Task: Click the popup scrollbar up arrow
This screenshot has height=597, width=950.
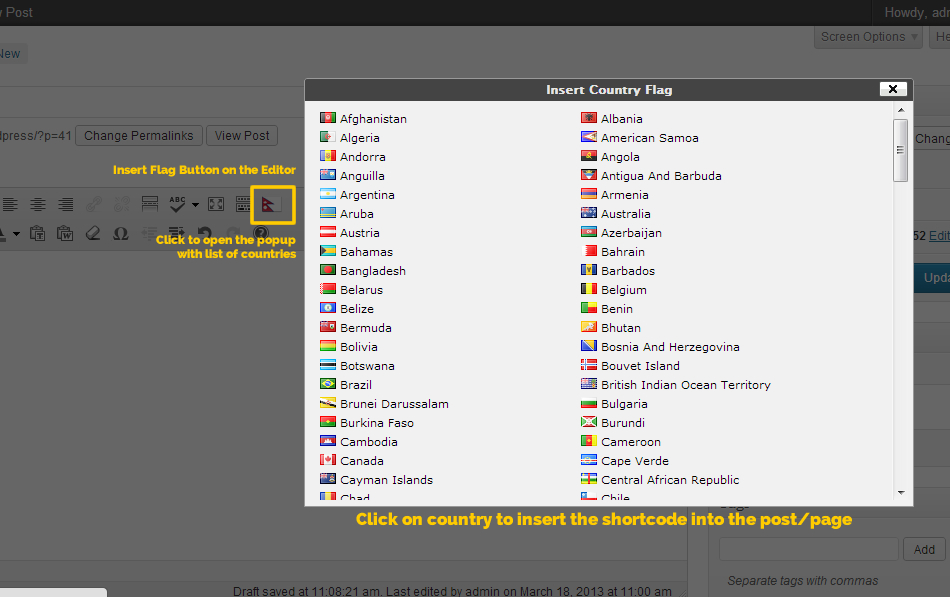Action: pos(901,110)
